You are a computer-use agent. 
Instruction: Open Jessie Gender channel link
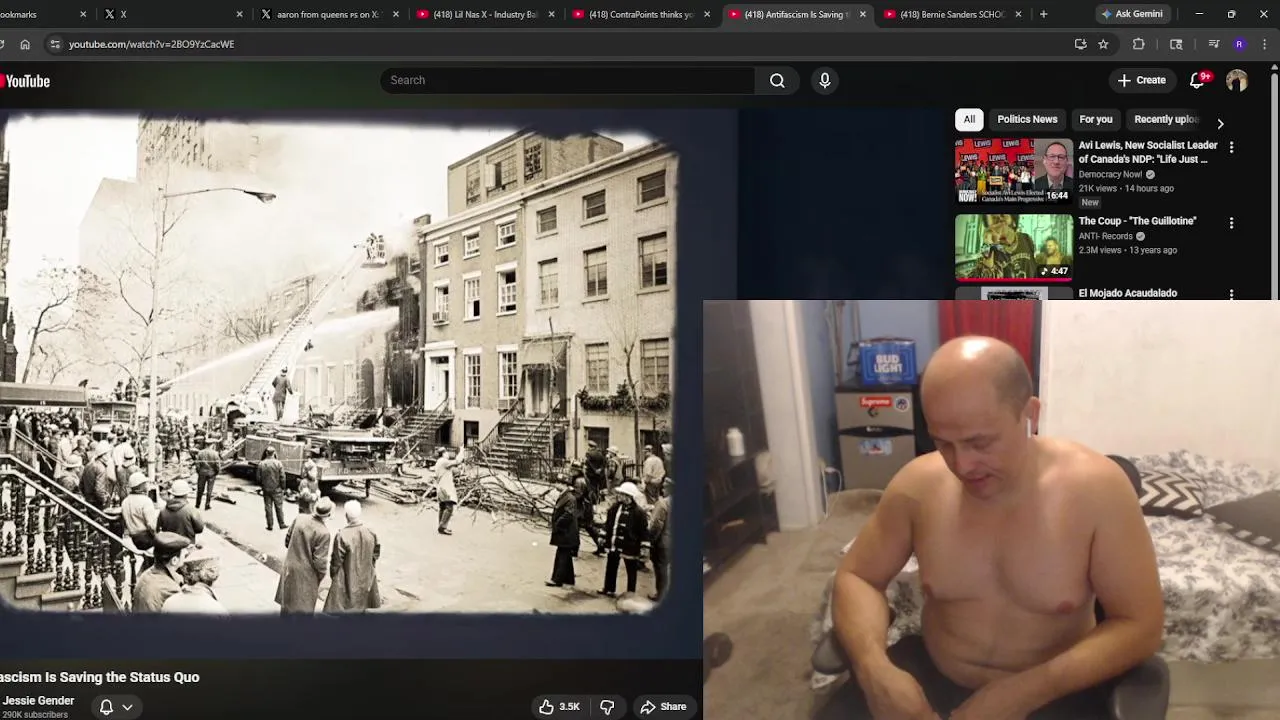pyautogui.click(x=38, y=701)
